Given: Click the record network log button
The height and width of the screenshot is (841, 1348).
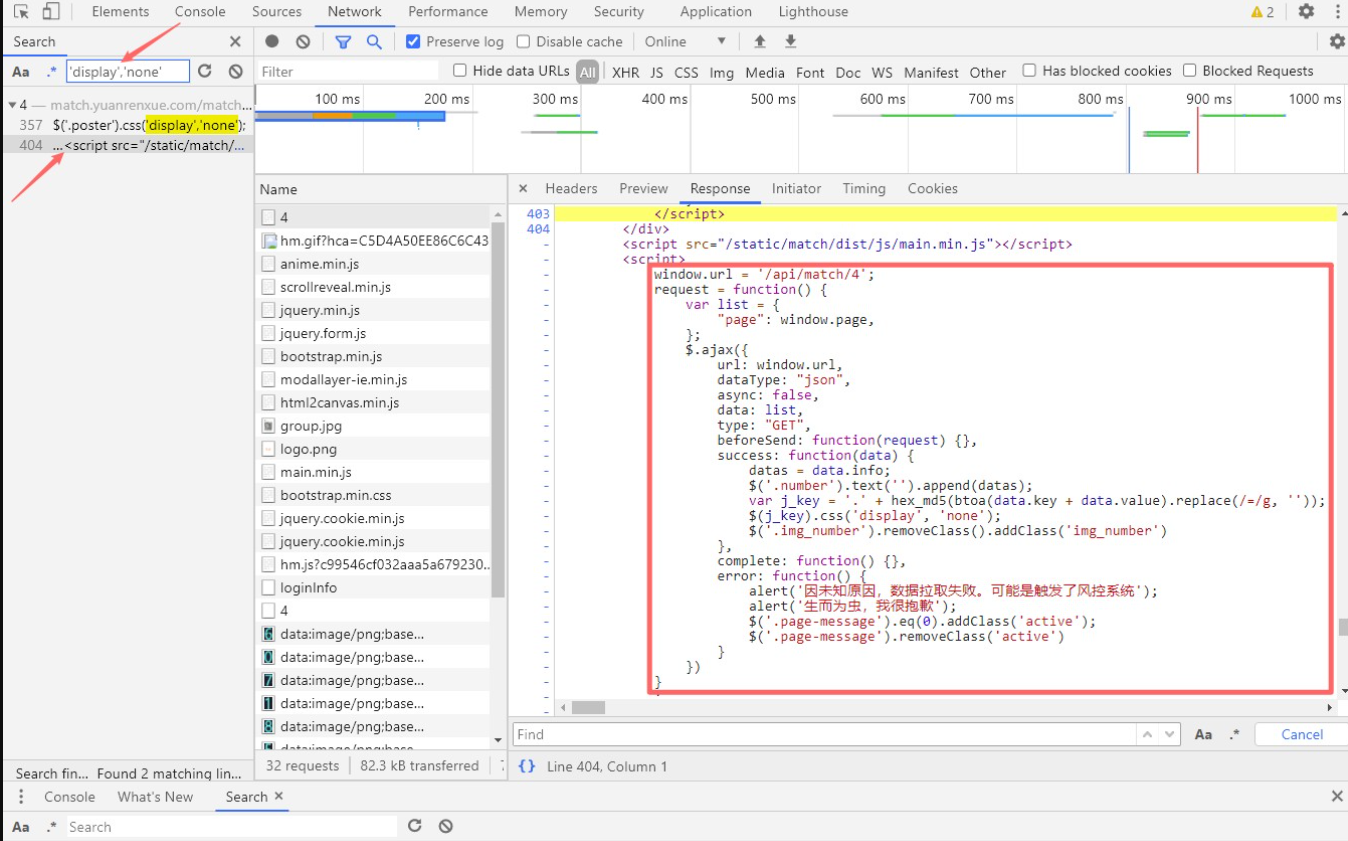Looking at the screenshot, I should pyautogui.click(x=272, y=42).
